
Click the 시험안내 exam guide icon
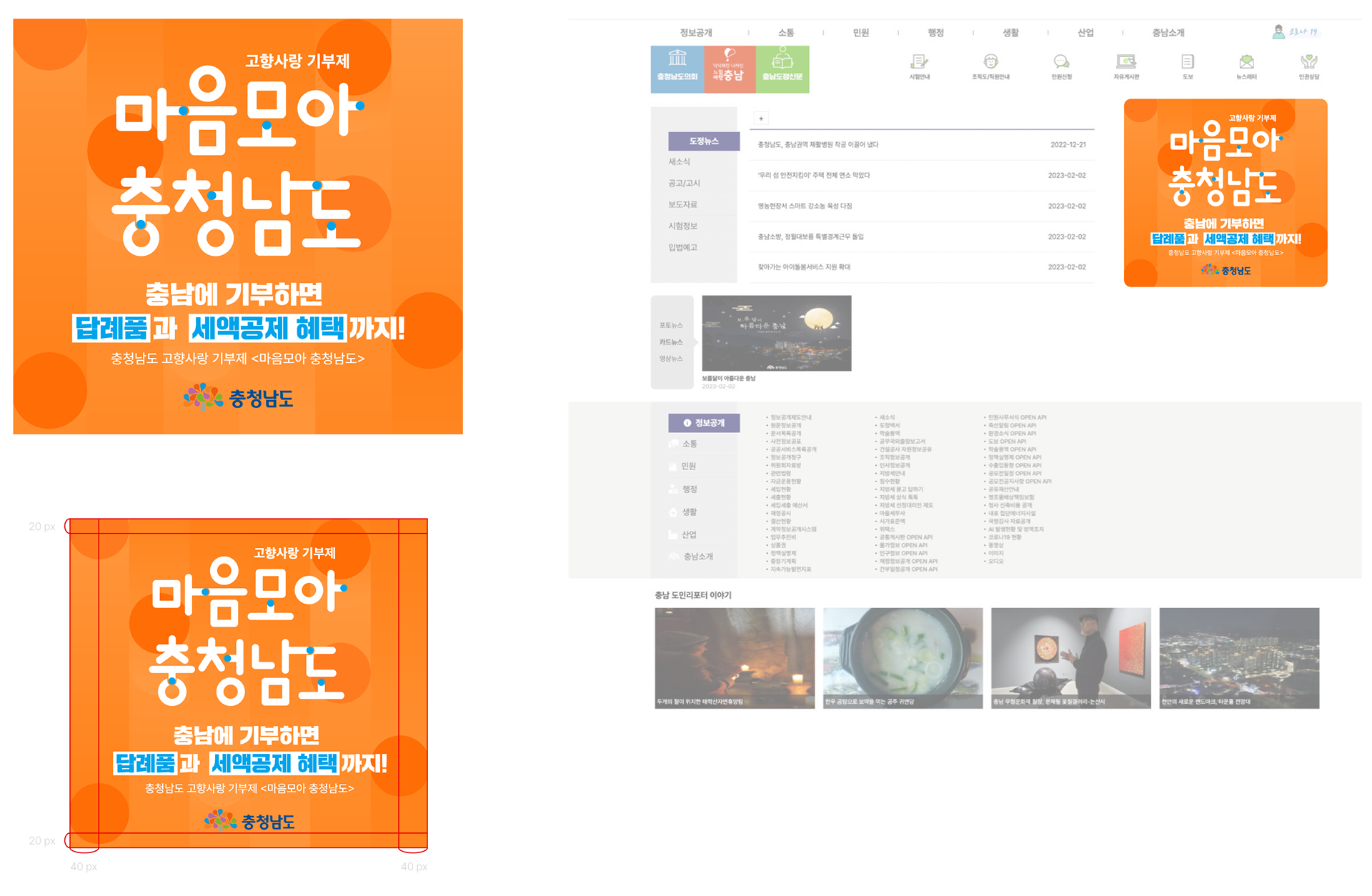coord(919,63)
